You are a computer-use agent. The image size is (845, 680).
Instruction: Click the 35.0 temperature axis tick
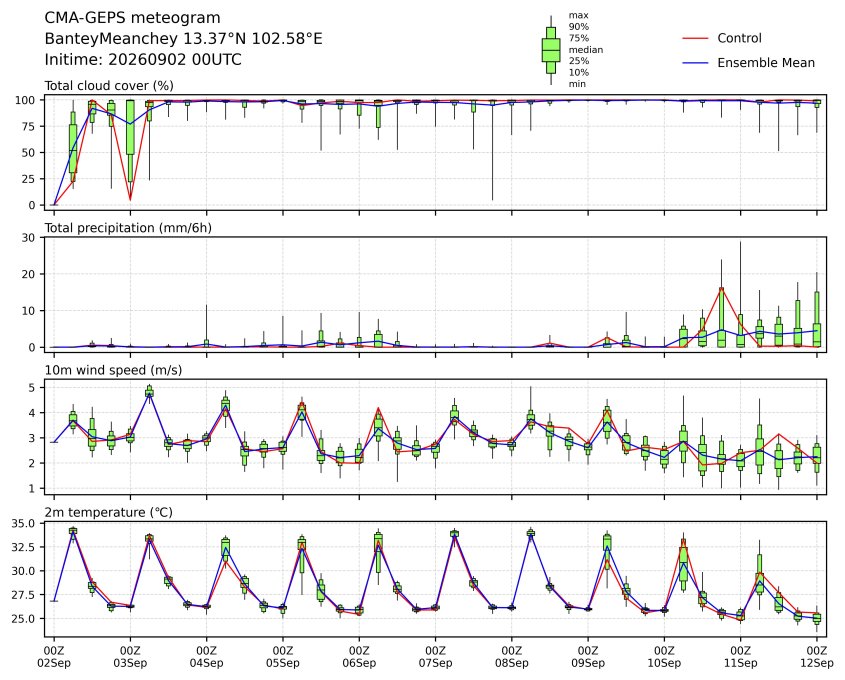23,524
